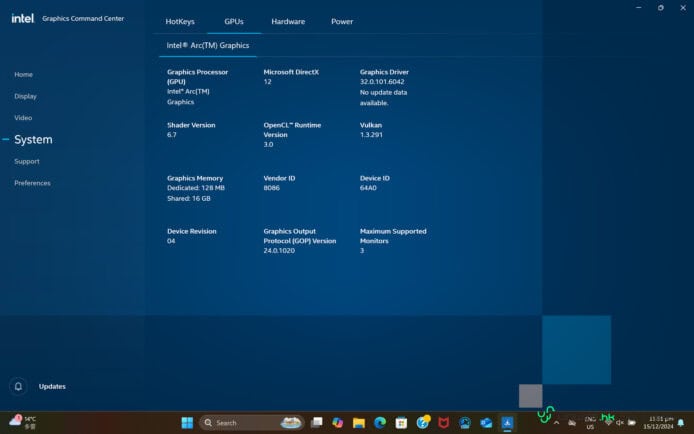Screen dimensions: 694x434
Task: Open the Power tab
Action: click(x=342, y=22)
